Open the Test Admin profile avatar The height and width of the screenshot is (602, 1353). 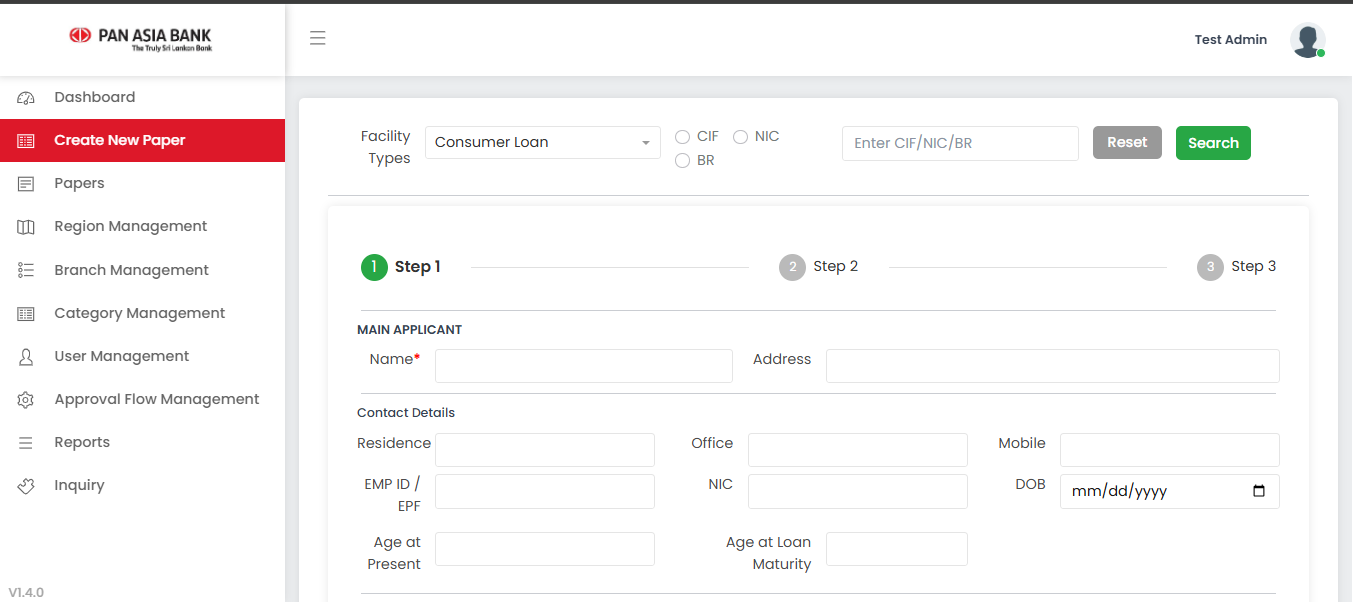[x=1308, y=40]
